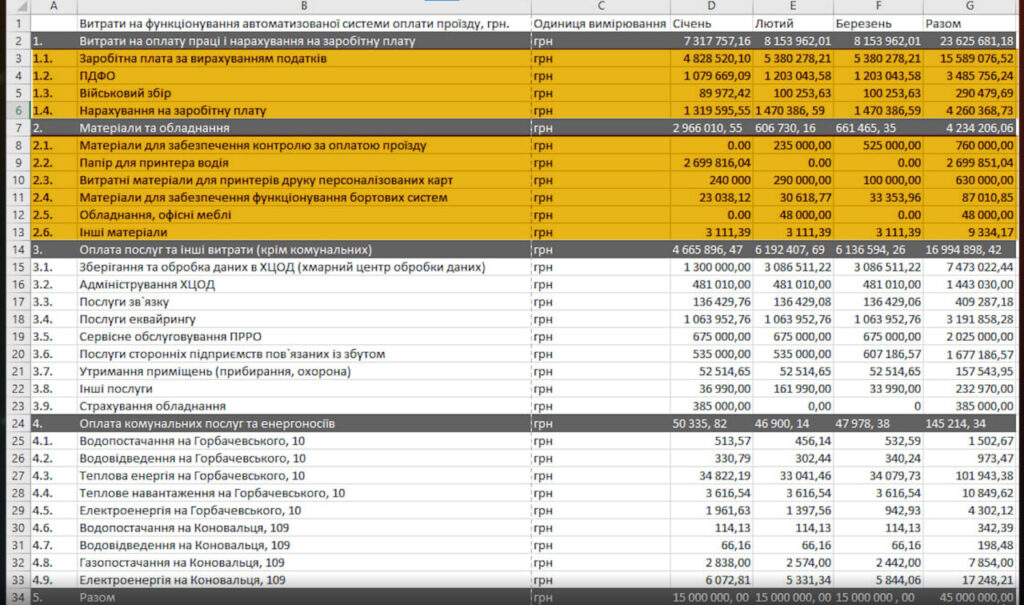1024x605 pixels.
Task: Click the value 4 828 520,10
Action: (x=717, y=58)
